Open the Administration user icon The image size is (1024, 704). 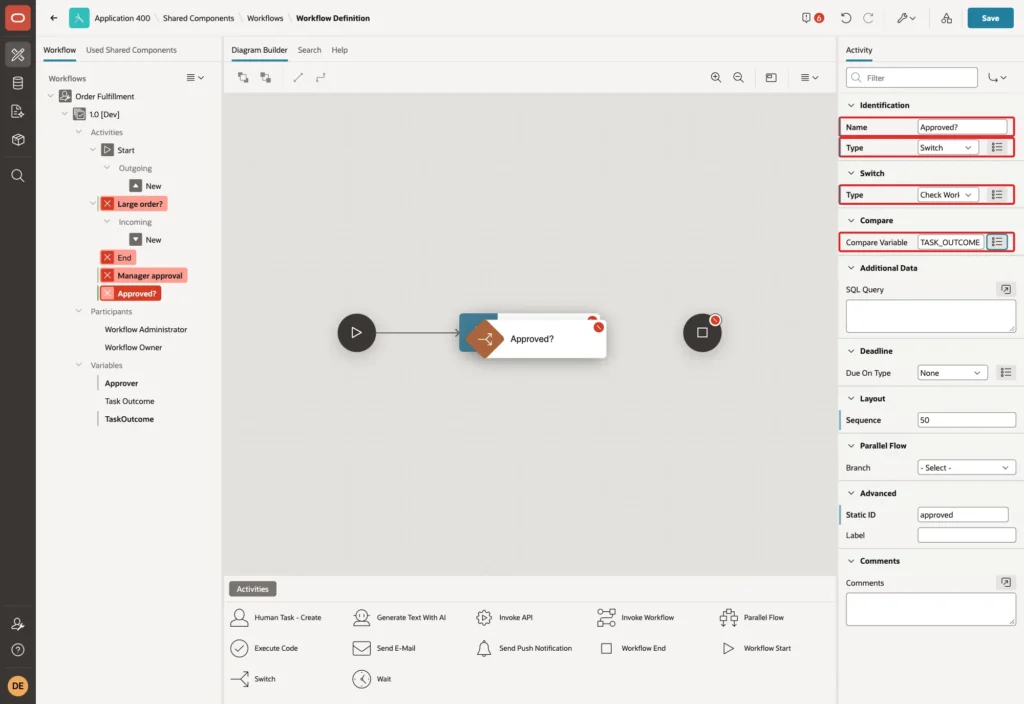click(x=18, y=624)
